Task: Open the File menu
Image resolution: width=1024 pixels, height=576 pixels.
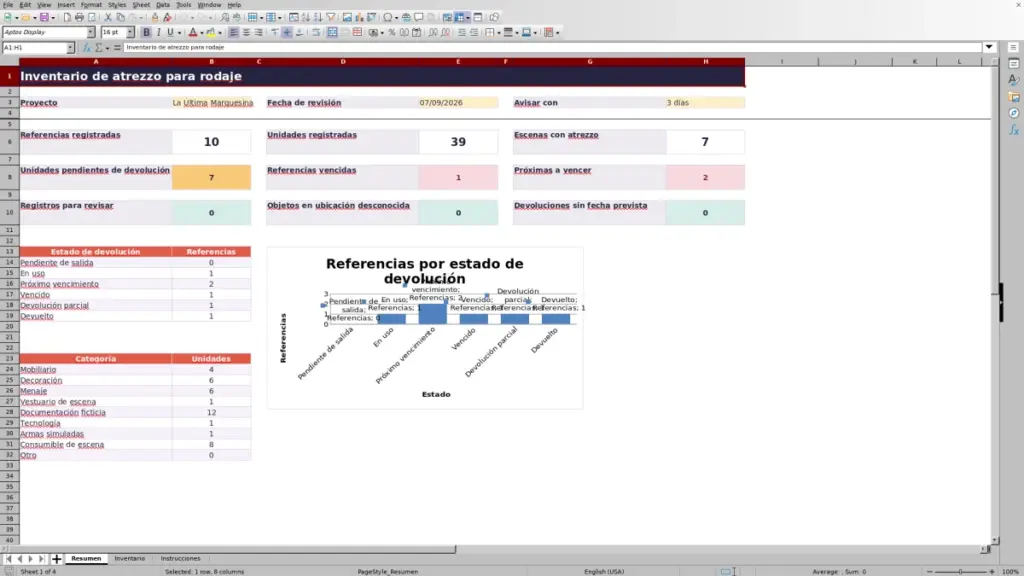Action: click(8, 5)
